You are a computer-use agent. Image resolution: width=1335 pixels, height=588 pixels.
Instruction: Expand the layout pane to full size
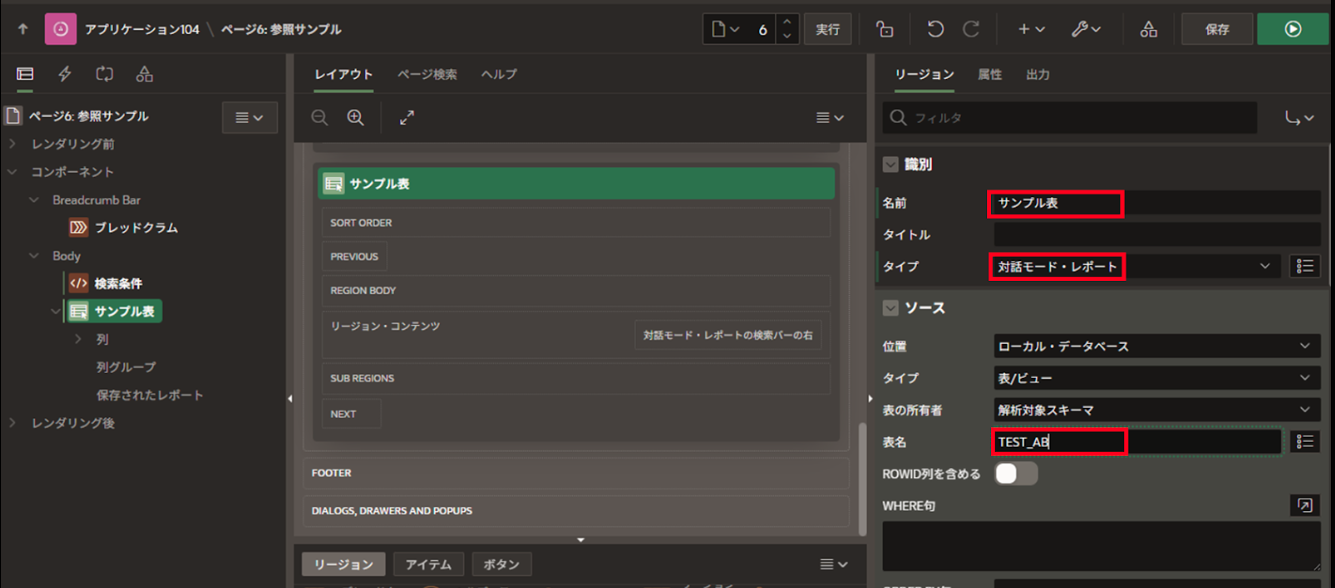click(407, 118)
